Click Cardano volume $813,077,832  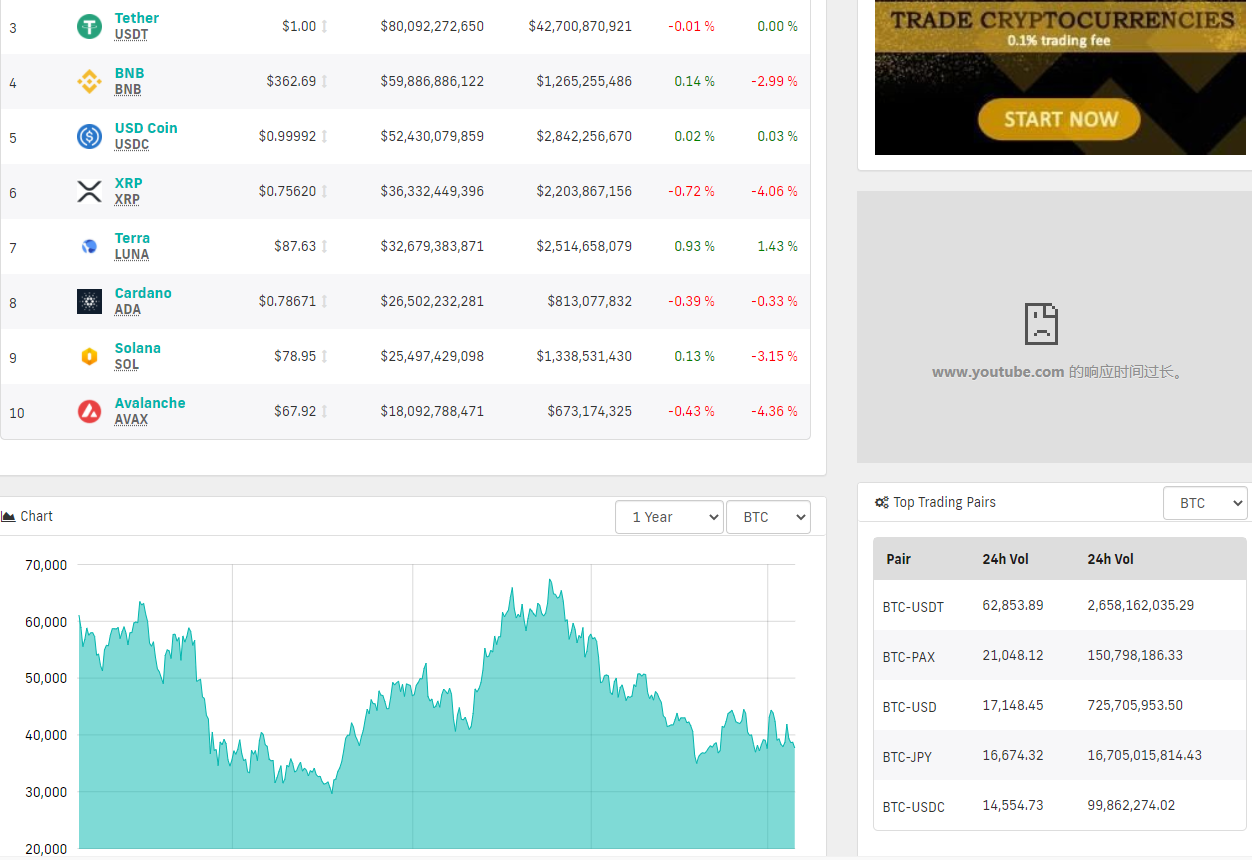590,301
